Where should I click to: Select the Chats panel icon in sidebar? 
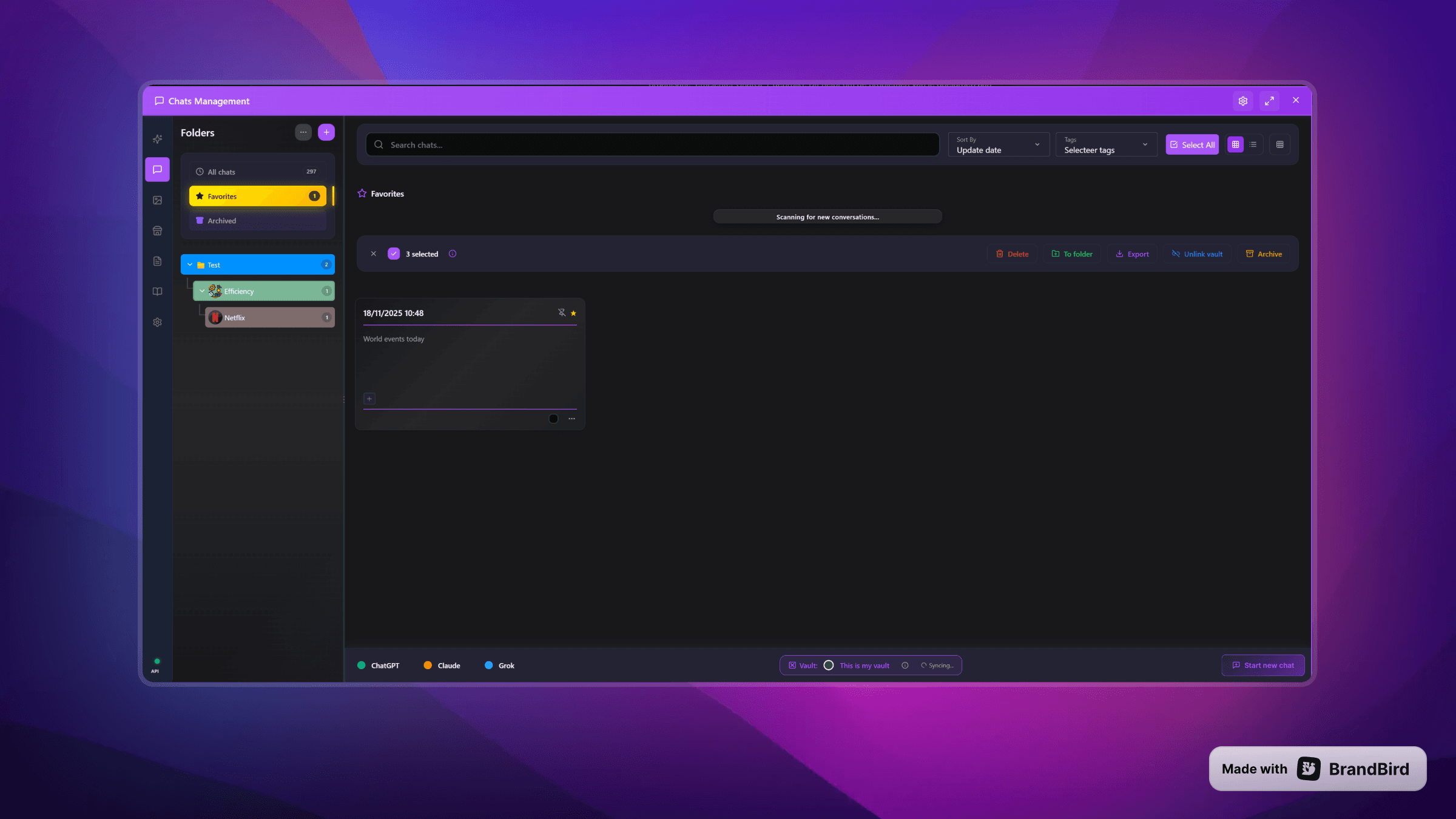(157, 170)
